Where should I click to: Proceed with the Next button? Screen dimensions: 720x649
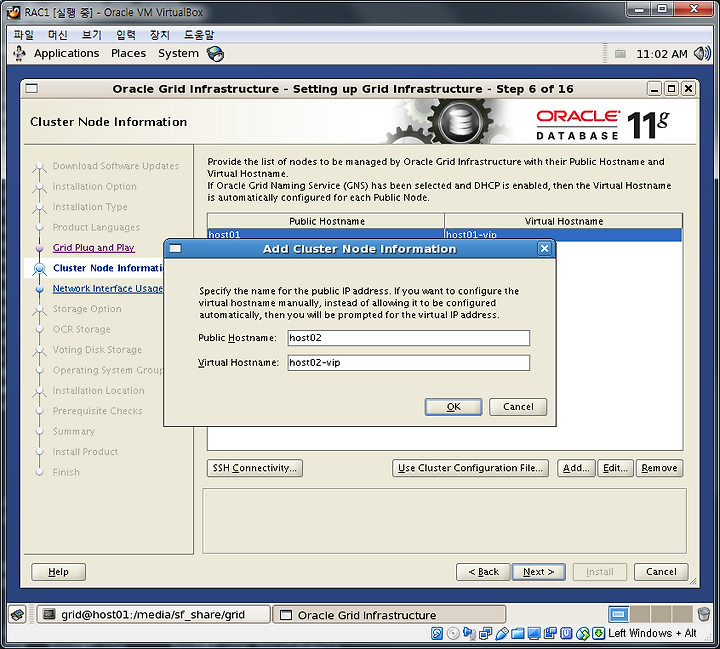539,572
